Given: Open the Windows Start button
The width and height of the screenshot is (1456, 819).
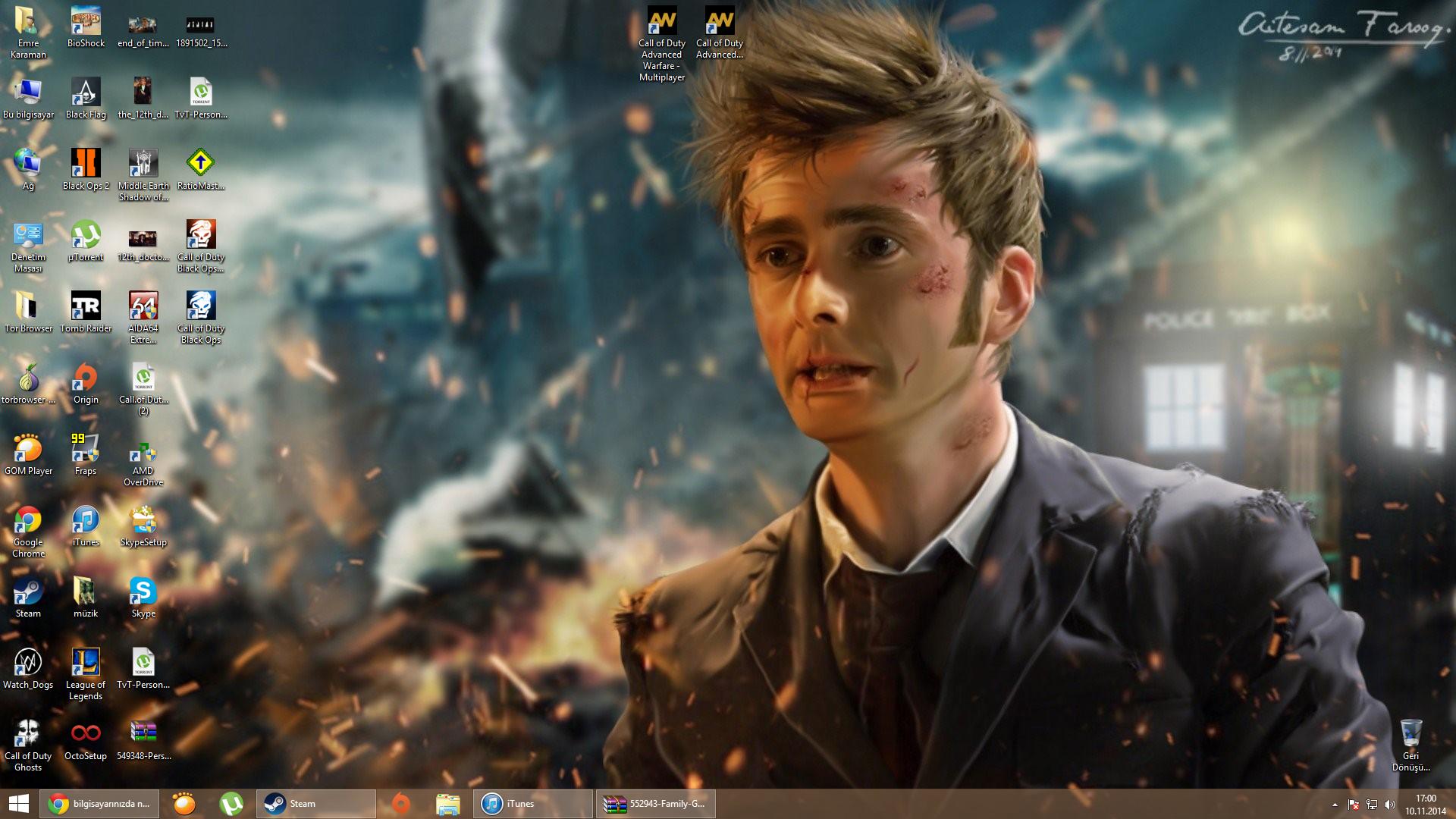Looking at the screenshot, I should pyautogui.click(x=19, y=804).
